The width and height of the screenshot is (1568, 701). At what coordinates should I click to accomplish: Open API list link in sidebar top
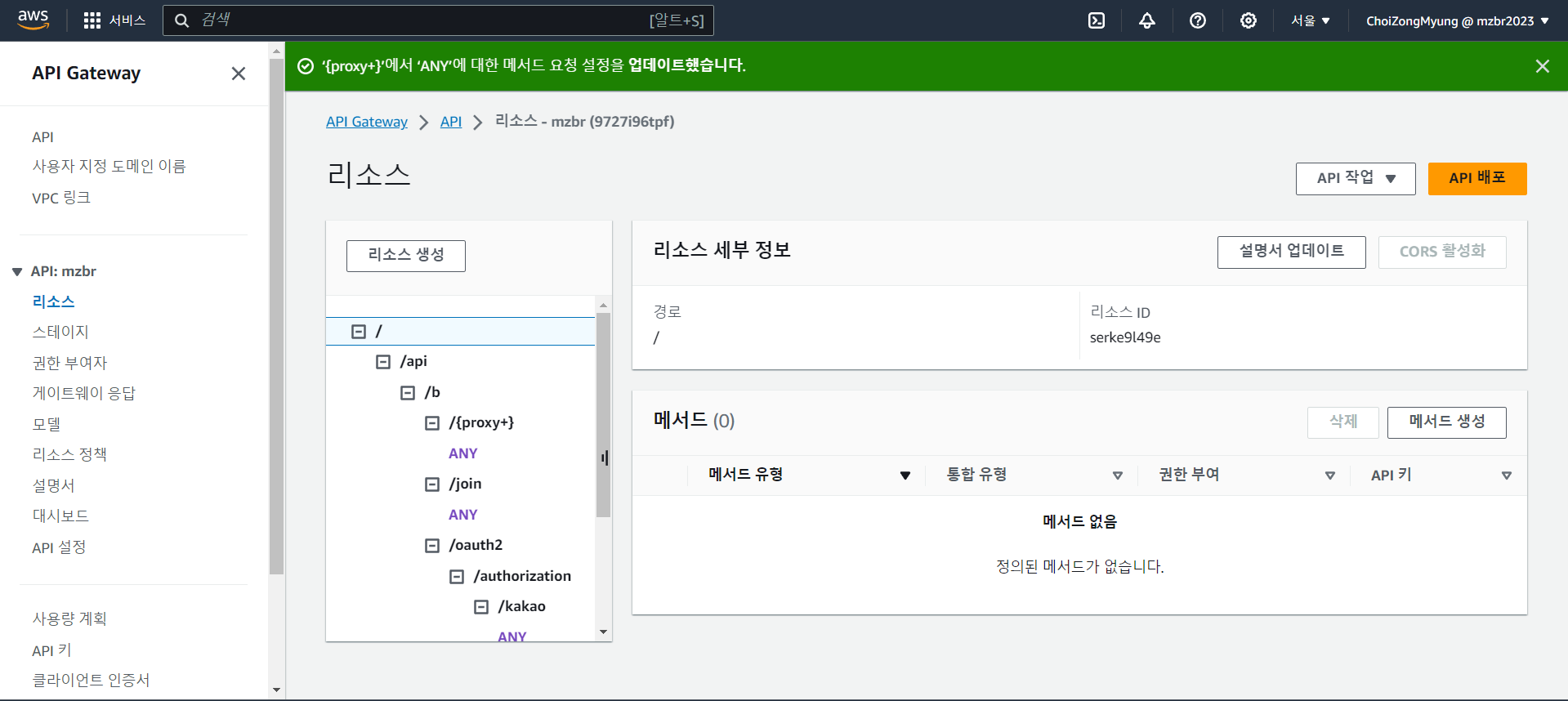pyautogui.click(x=42, y=137)
